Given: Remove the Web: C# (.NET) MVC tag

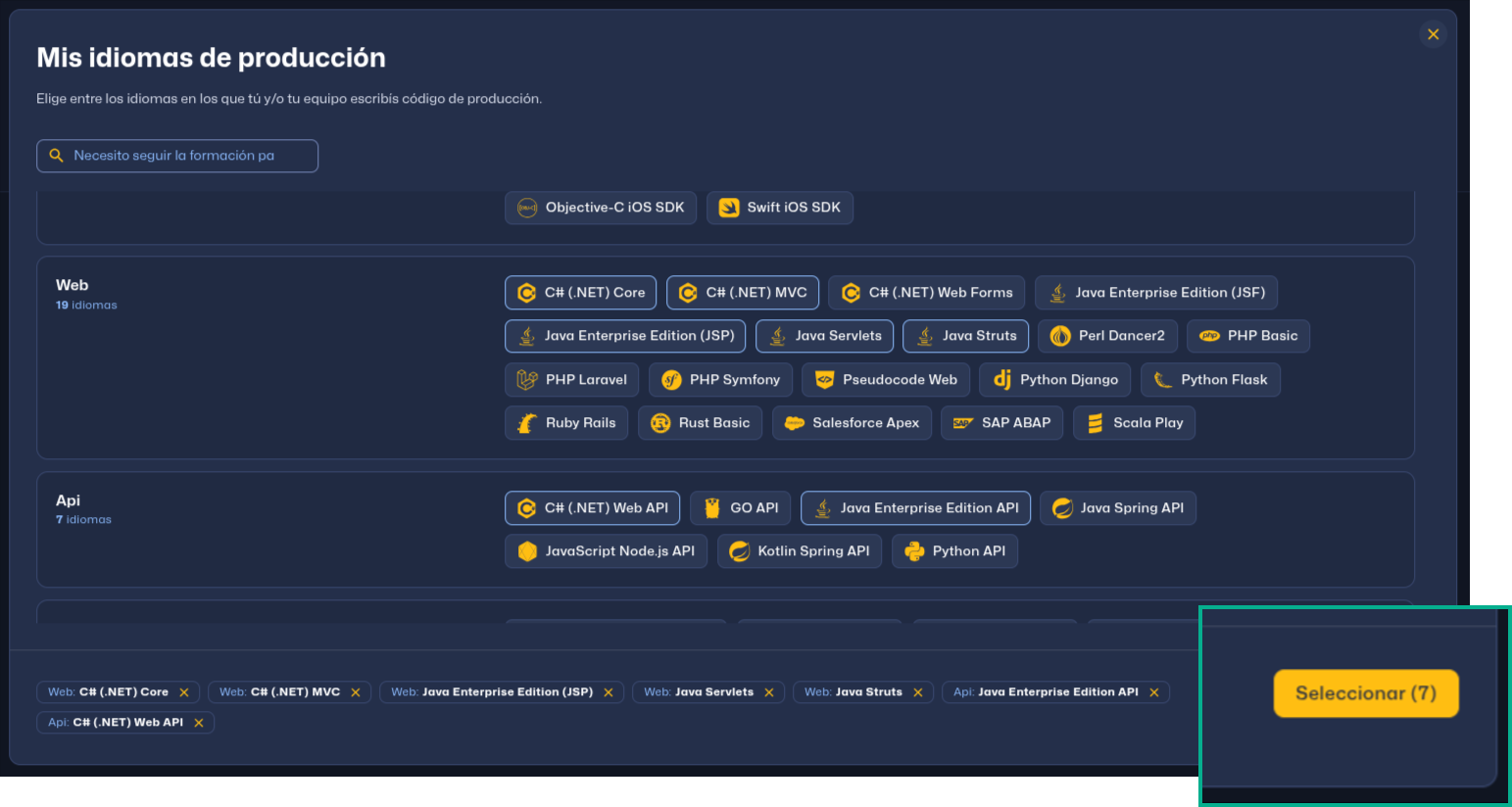Looking at the screenshot, I should point(356,692).
